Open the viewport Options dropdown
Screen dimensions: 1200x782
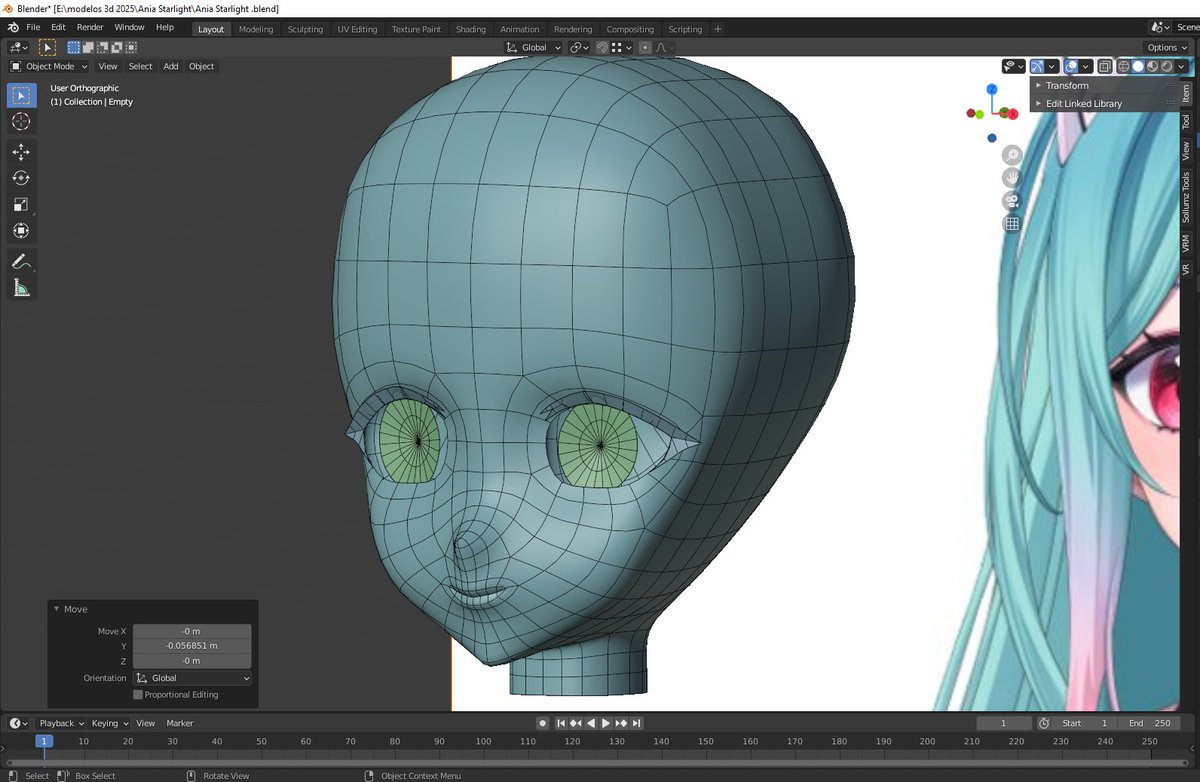1167,47
